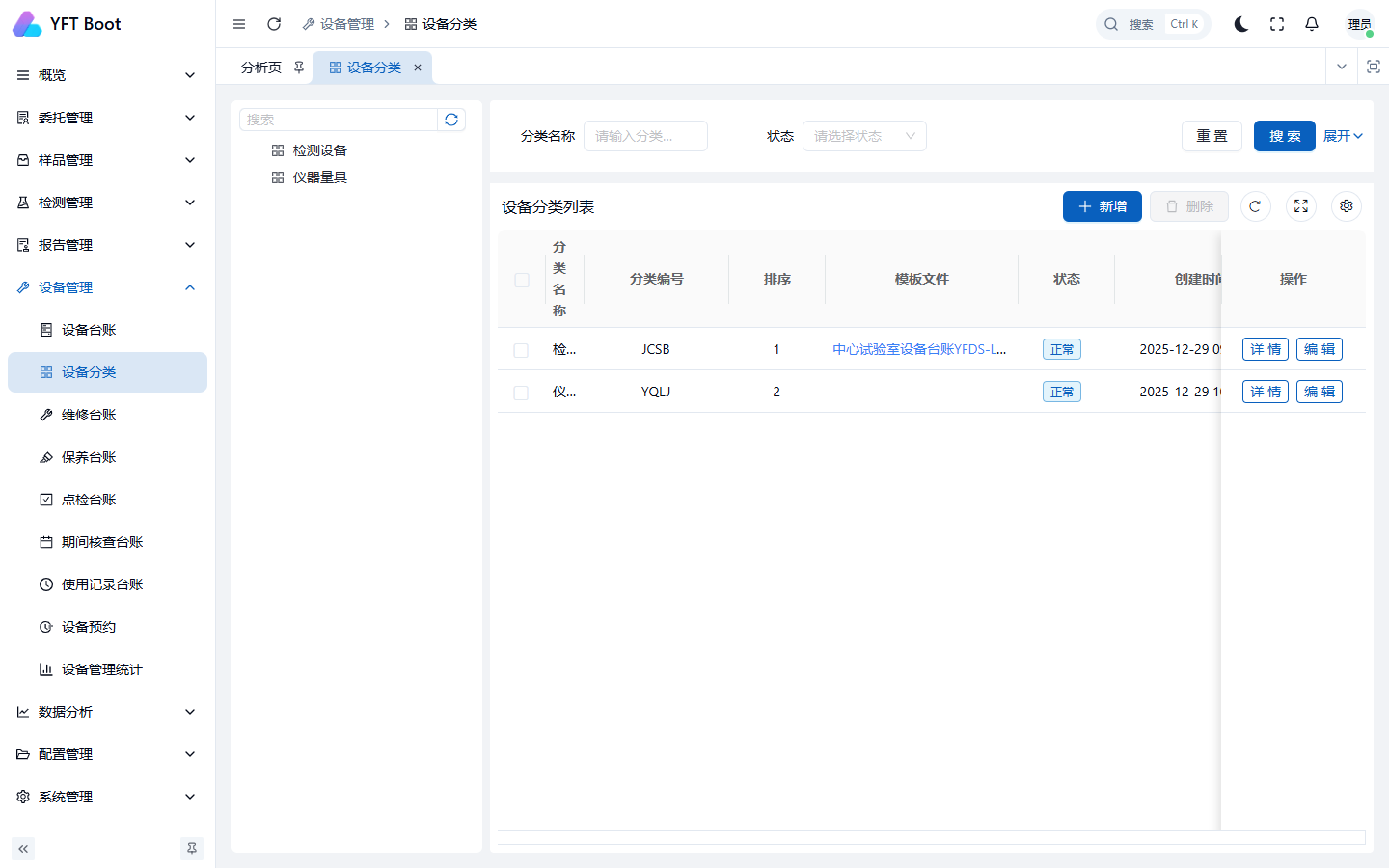Open the tab list dropdown chevron
The image size is (1389, 868).
click(x=1342, y=67)
